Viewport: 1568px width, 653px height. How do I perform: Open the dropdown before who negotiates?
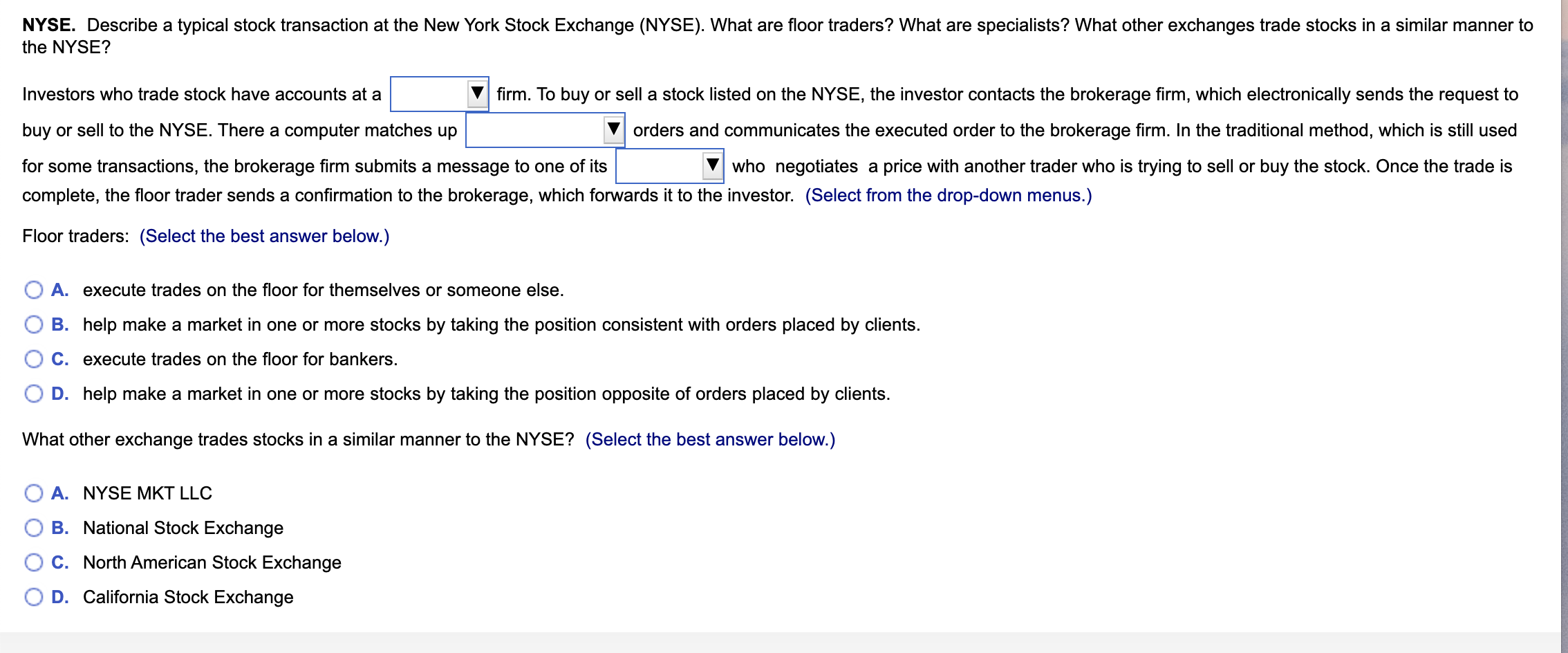tap(670, 166)
